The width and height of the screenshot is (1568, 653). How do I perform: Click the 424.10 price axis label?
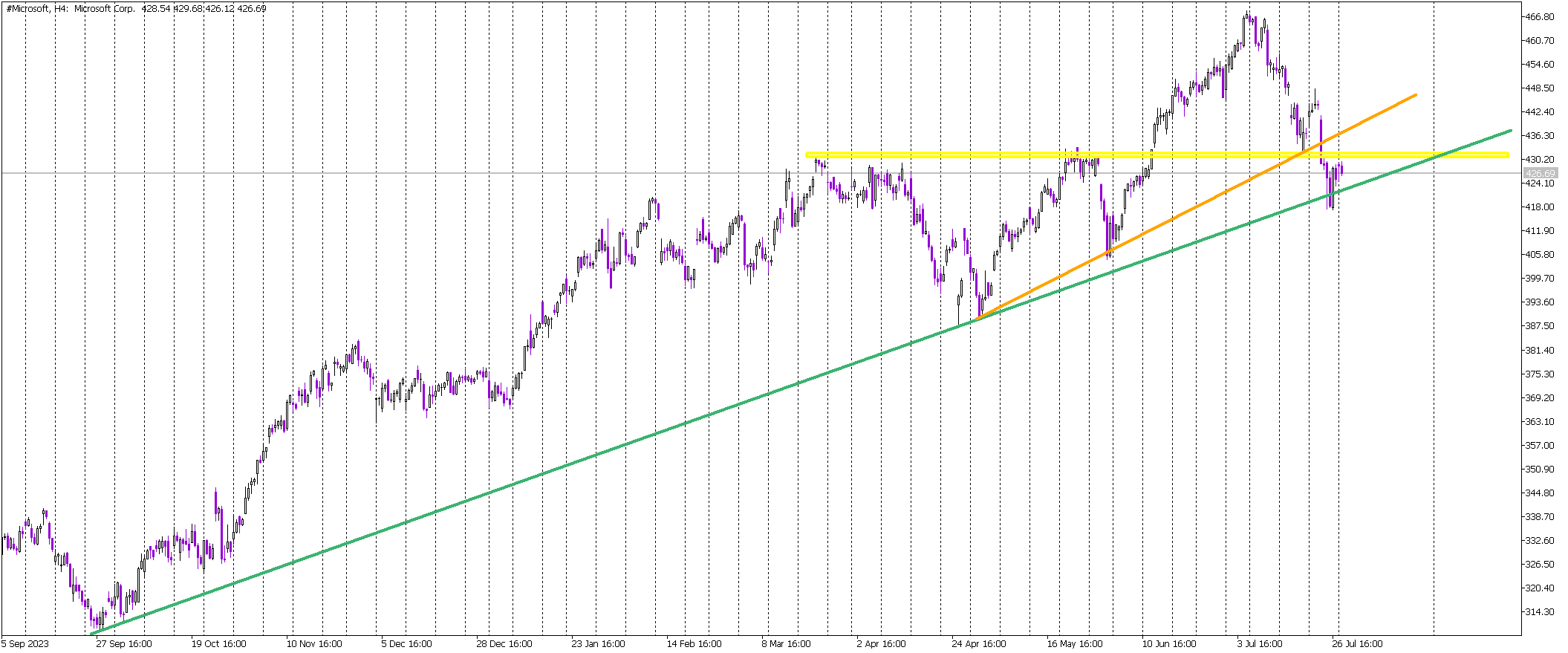click(x=1538, y=183)
